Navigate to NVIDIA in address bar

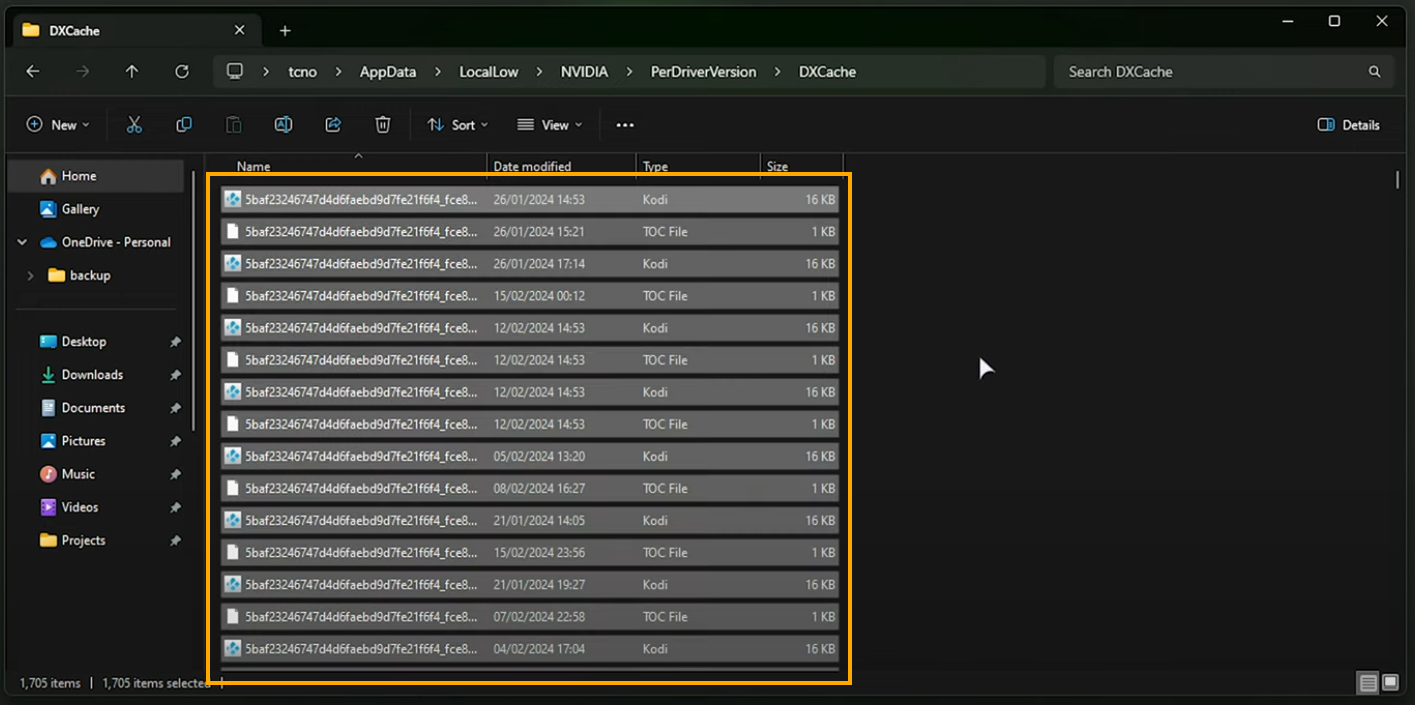click(584, 72)
